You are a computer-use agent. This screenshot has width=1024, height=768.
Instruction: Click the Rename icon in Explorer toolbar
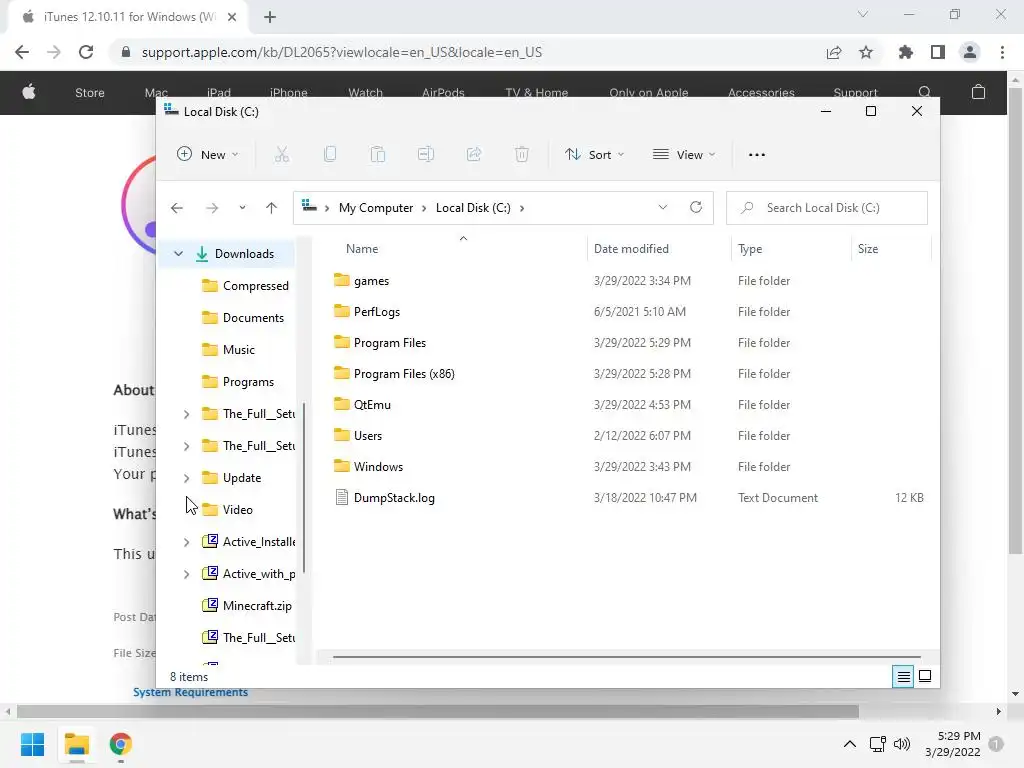pyautogui.click(x=426, y=155)
